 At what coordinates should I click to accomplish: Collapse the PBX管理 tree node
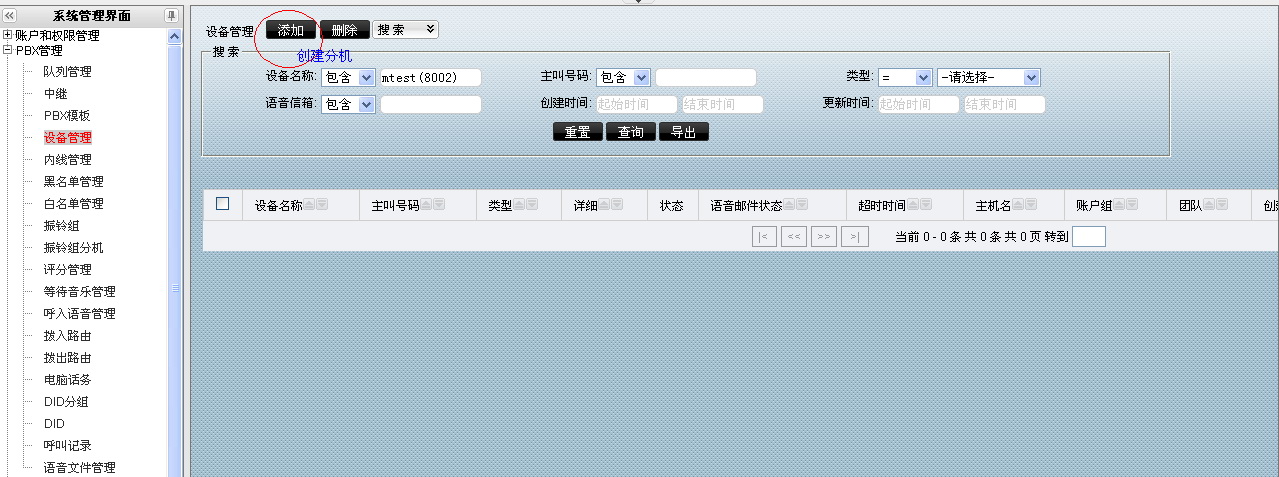[8, 51]
